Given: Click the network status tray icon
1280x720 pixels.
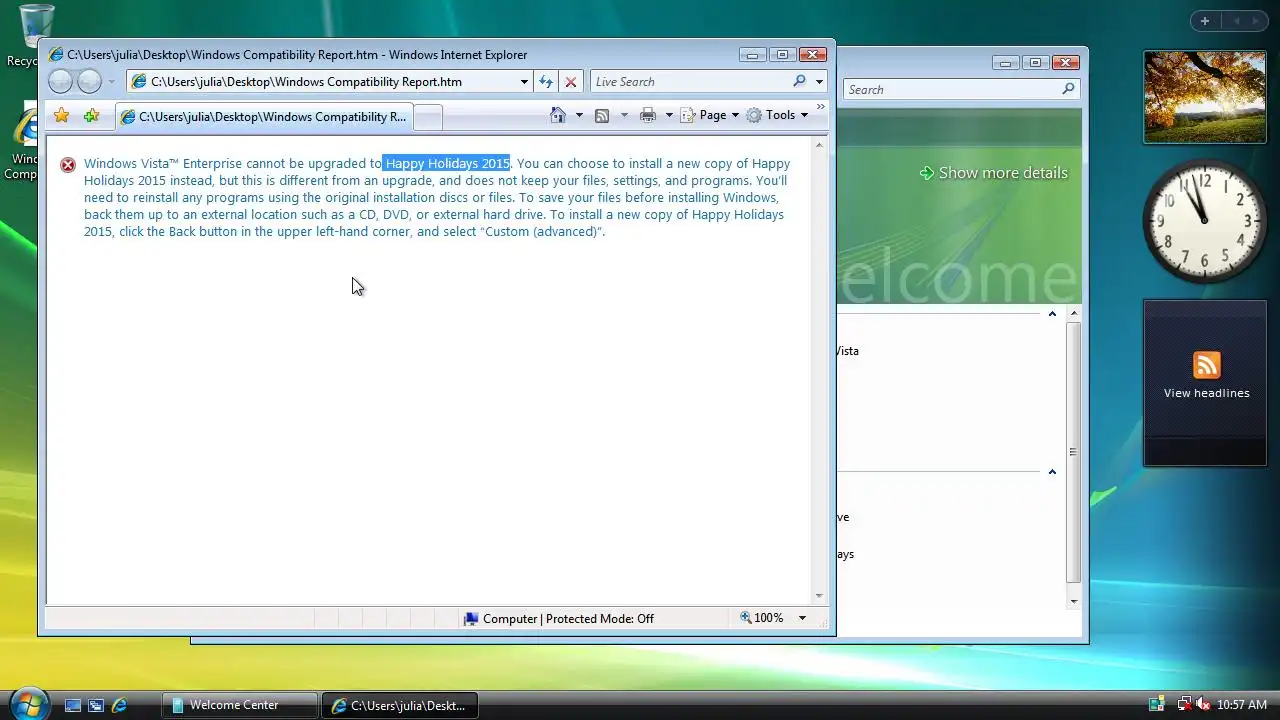Looking at the screenshot, I should point(1183,705).
